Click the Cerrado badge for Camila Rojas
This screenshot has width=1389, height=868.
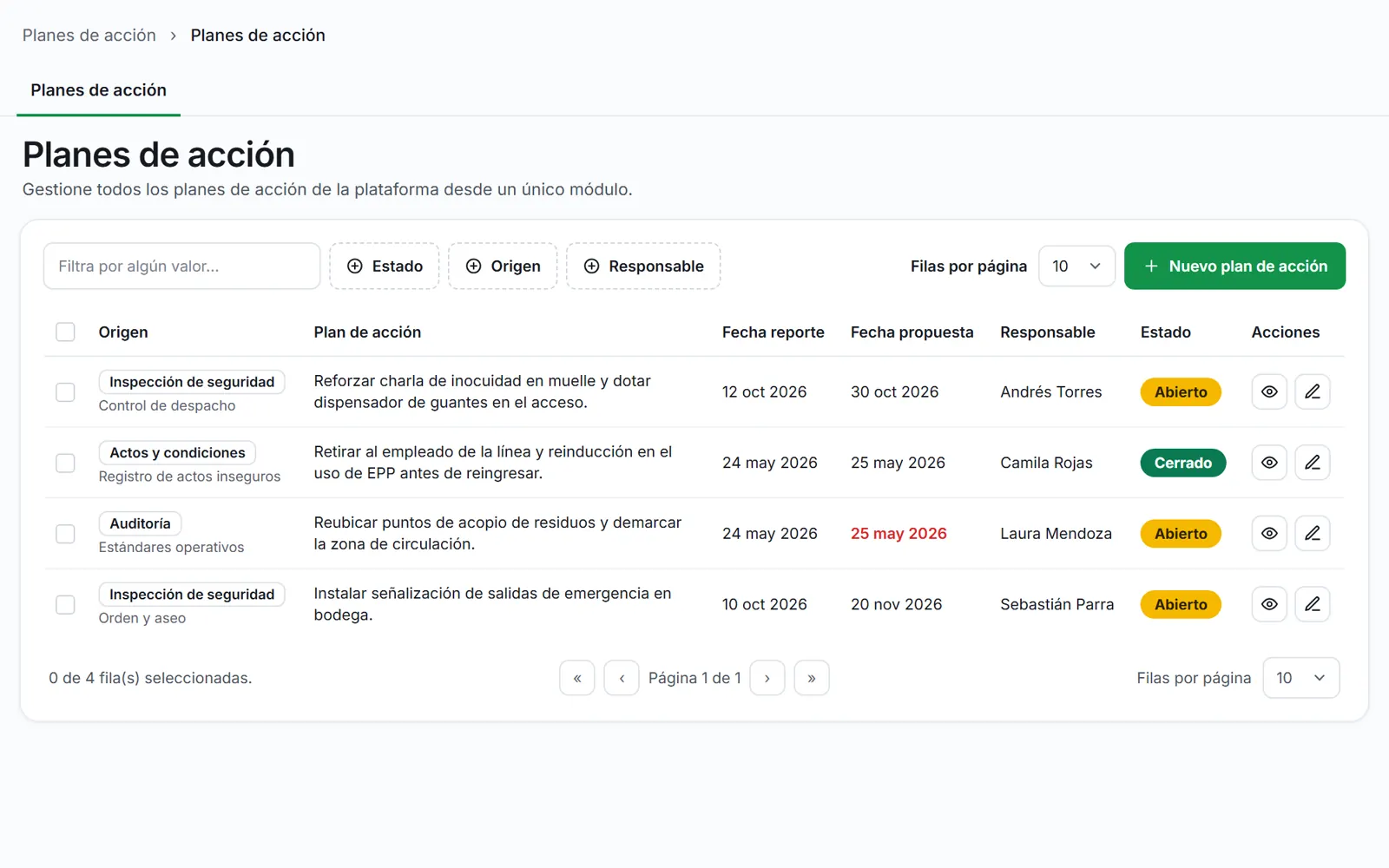1182,463
